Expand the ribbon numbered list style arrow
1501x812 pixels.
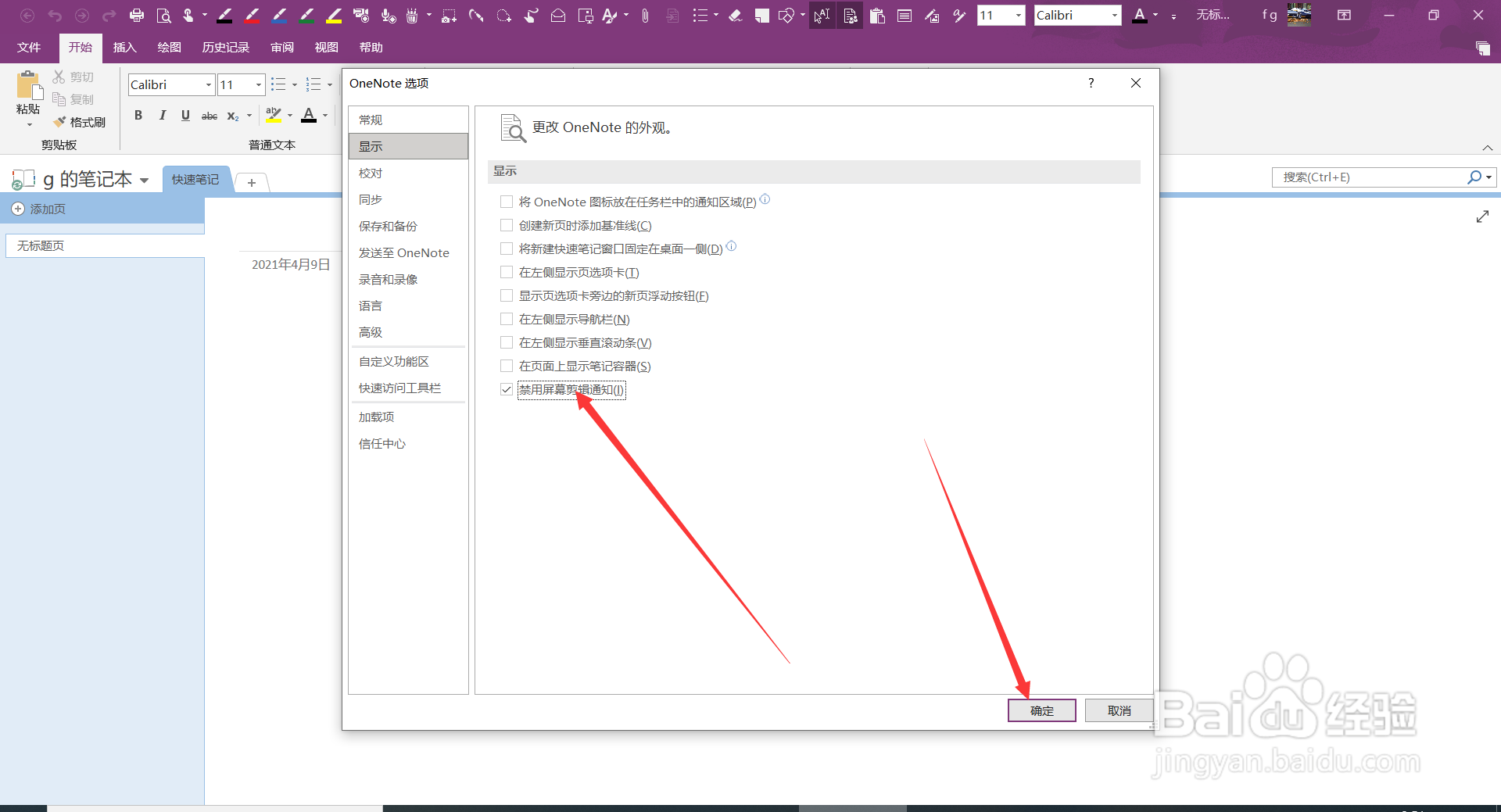[330, 84]
